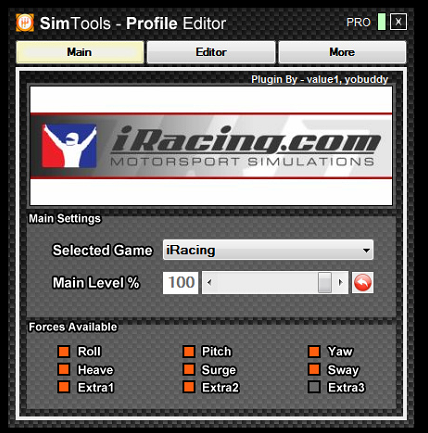Click the iRacing.com banner image
Viewport: 428px width, 433px height.
tap(211, 146)
